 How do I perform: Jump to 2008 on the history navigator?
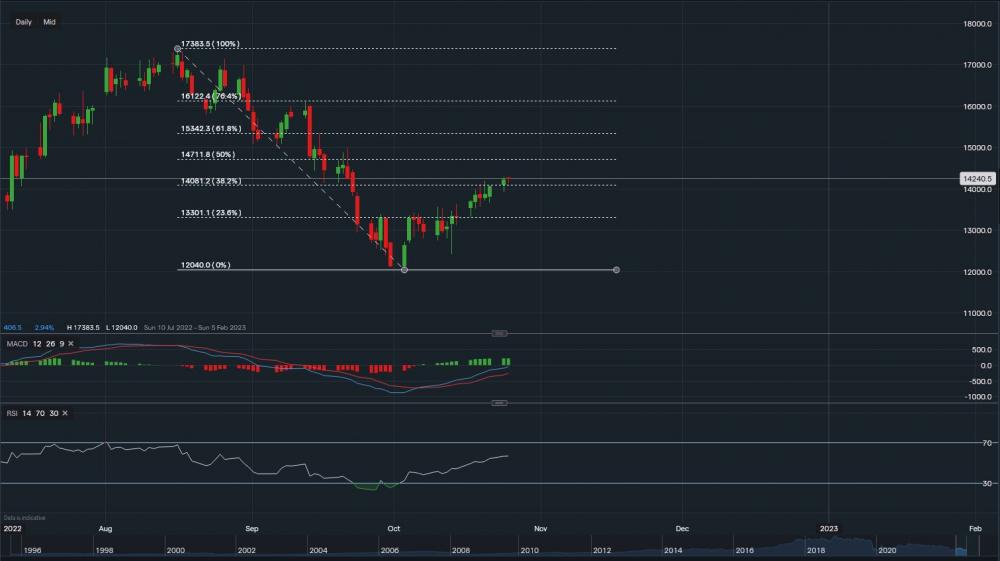click(460, 550)
